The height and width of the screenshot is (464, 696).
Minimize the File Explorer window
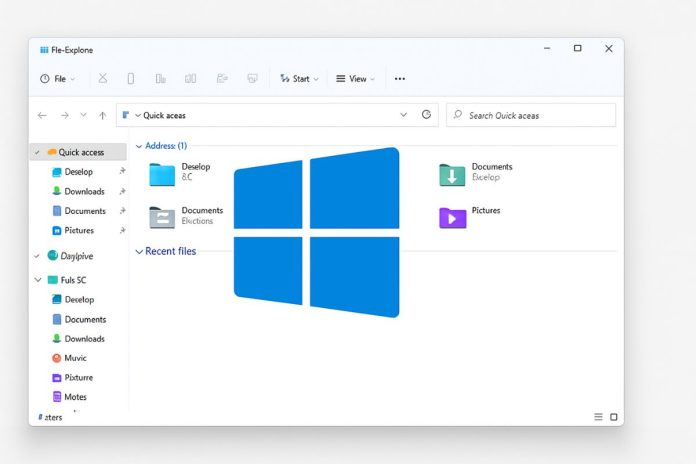pyautogui.click(x=547, y=48)
